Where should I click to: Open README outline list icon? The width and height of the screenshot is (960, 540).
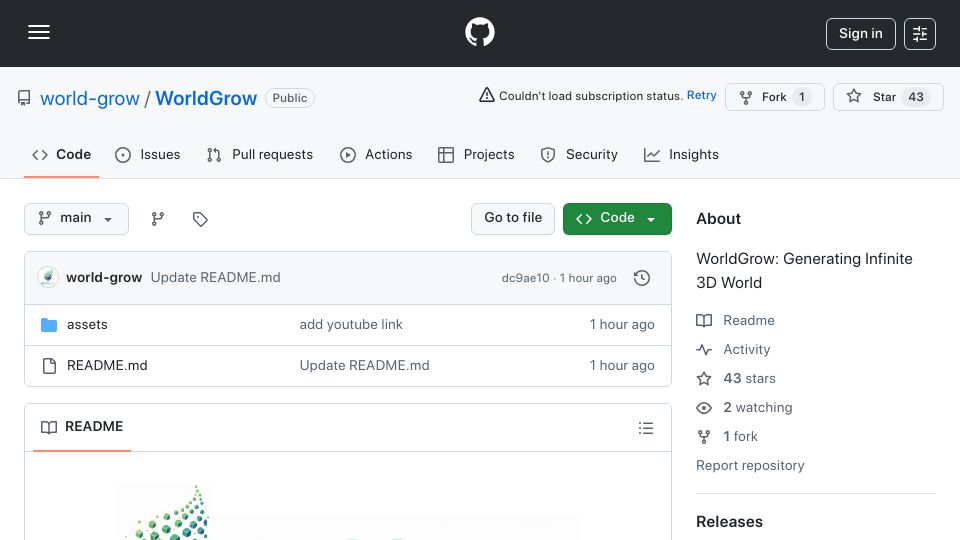[x=646, y=428]
